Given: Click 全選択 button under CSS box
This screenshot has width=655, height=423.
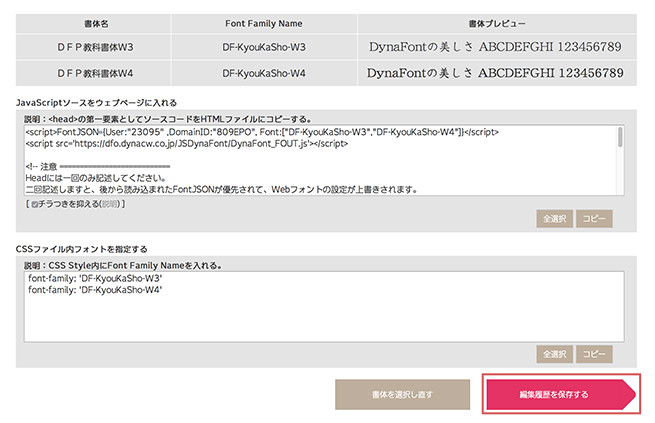Looking at the screenshot, I should [x=554, y=354].
